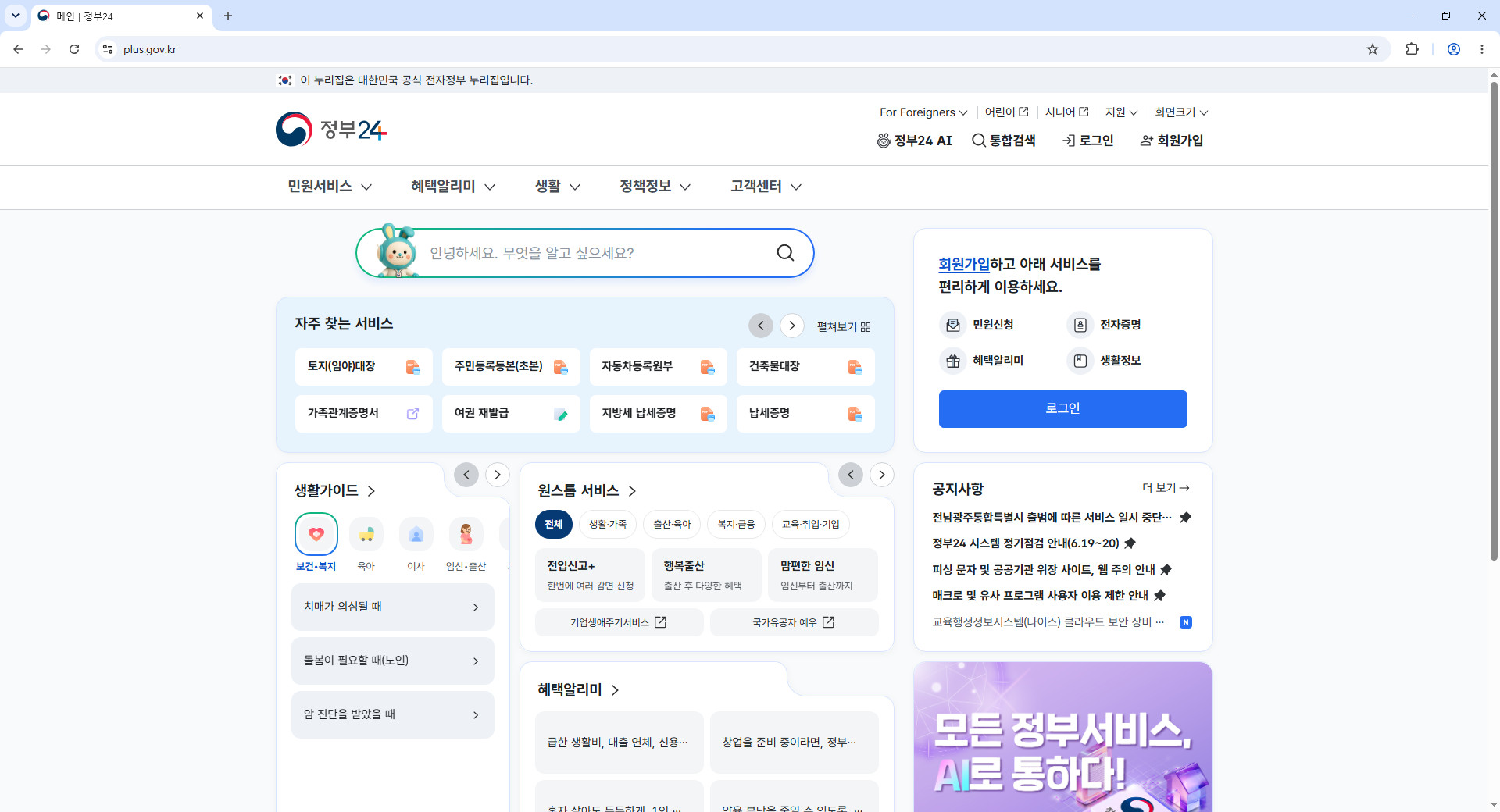The height and width of the screenshot is (812, 1500).
Task: Open 돌봄이 필요할 때(노인) guide
Action: [393, 661]
